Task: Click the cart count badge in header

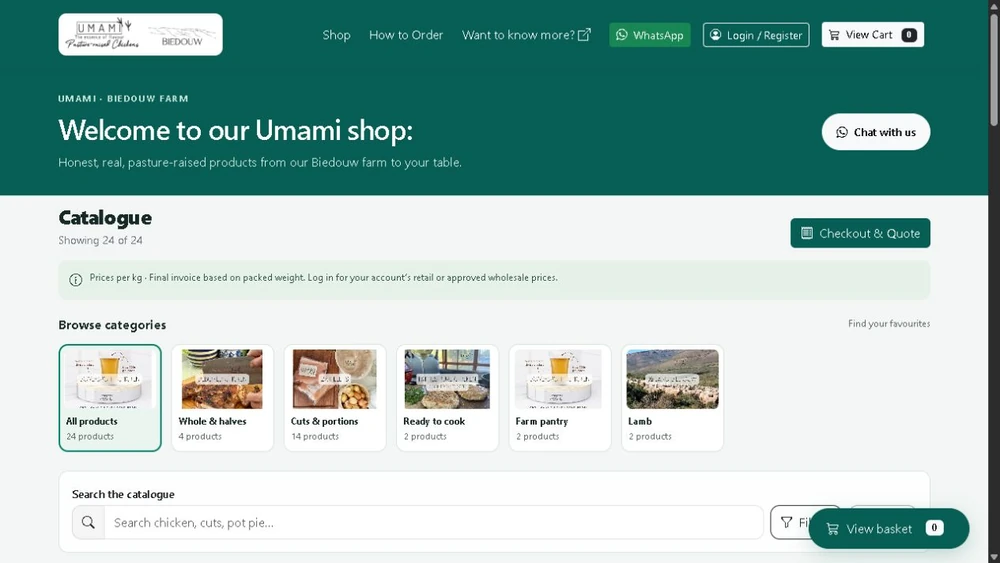Action: (909, 35)
